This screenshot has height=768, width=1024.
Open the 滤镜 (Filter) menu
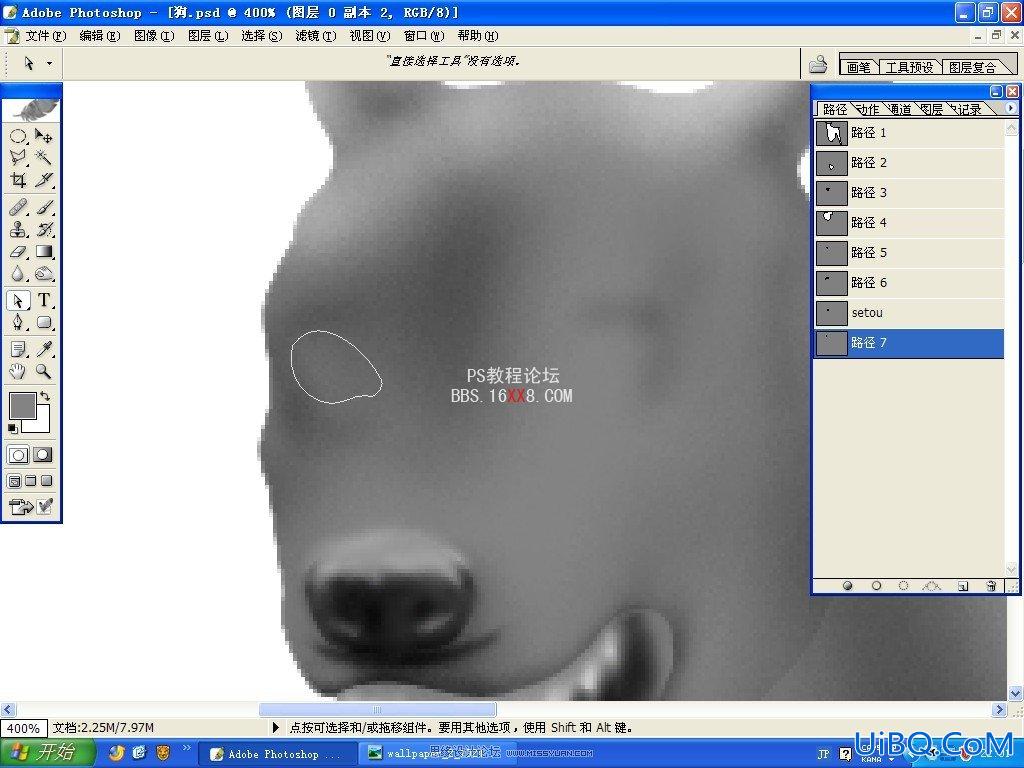315,36
